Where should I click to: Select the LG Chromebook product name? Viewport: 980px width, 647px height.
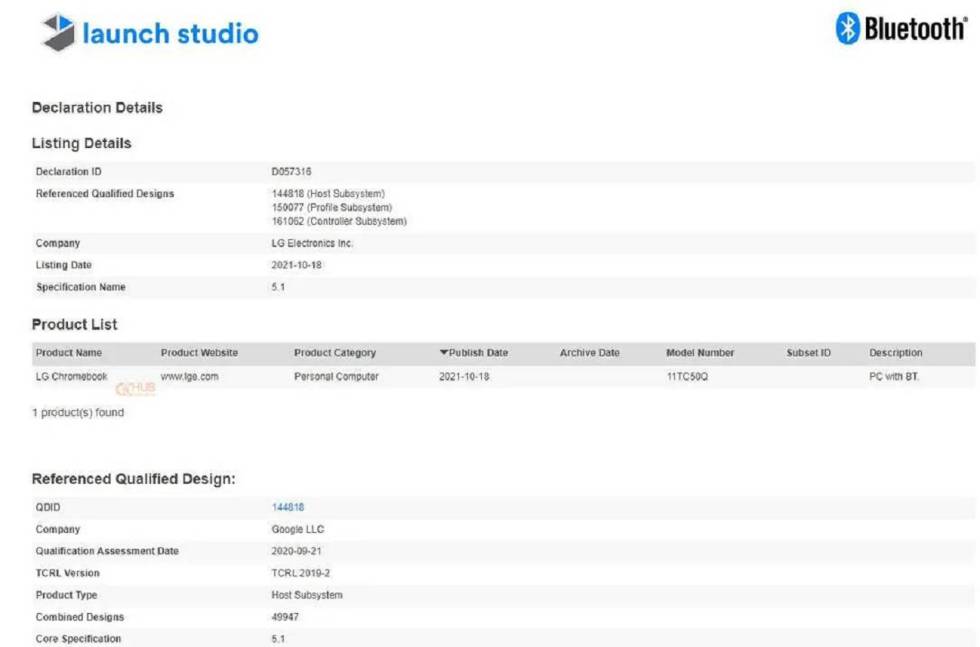point(71,376)
